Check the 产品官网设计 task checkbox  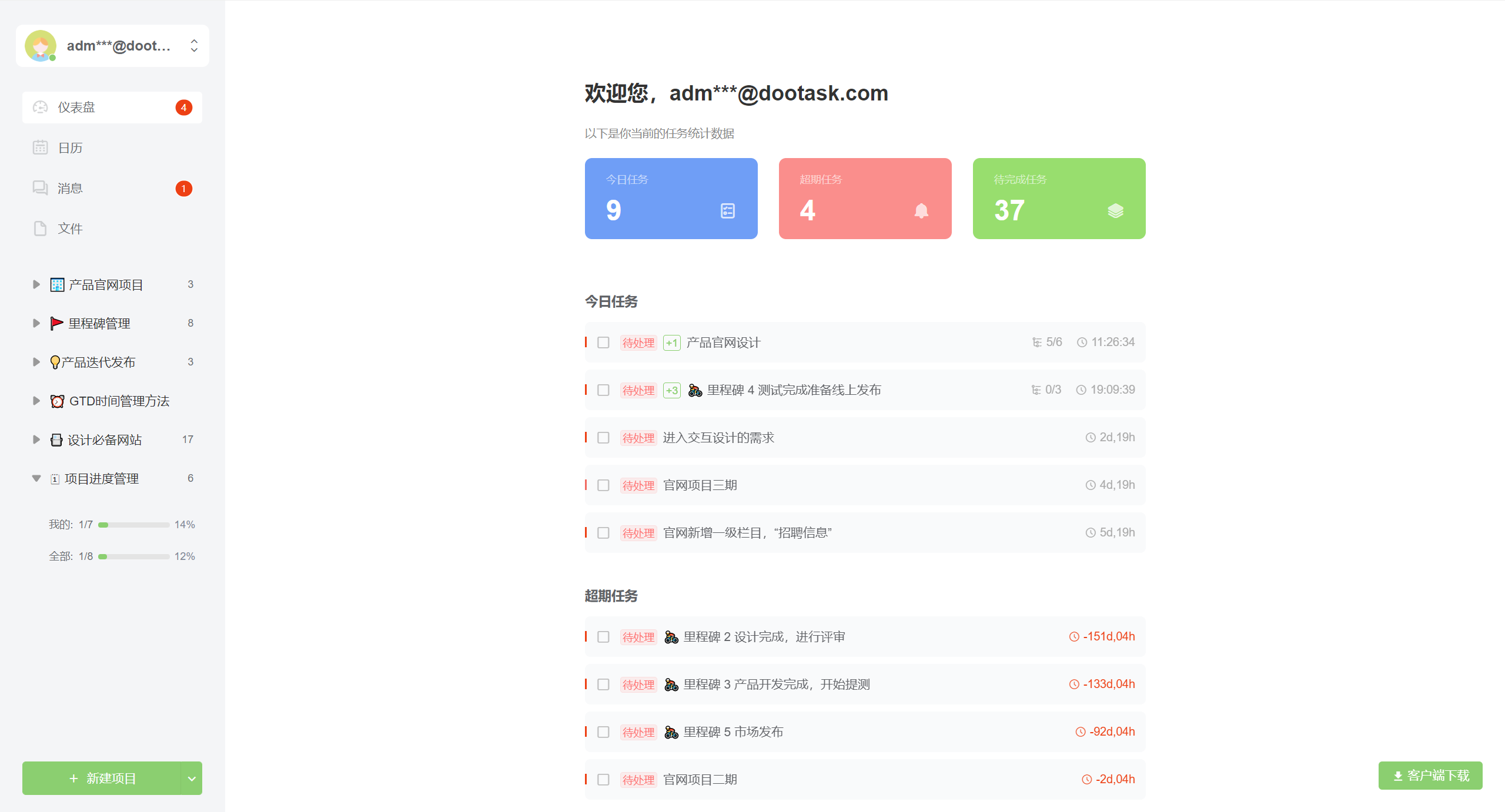[x=603, y=343]
